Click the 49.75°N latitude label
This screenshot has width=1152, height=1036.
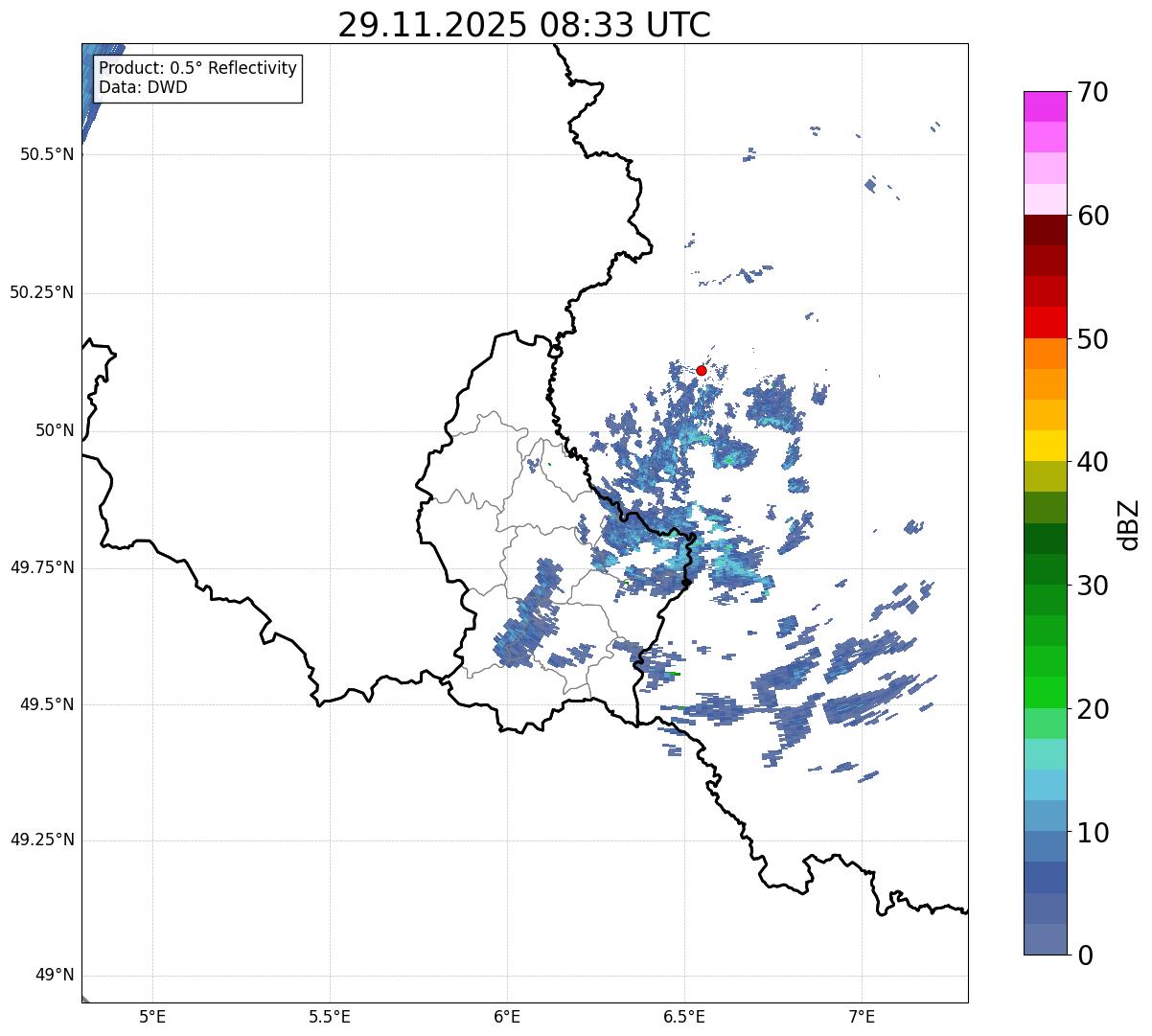tap(42, 567)
